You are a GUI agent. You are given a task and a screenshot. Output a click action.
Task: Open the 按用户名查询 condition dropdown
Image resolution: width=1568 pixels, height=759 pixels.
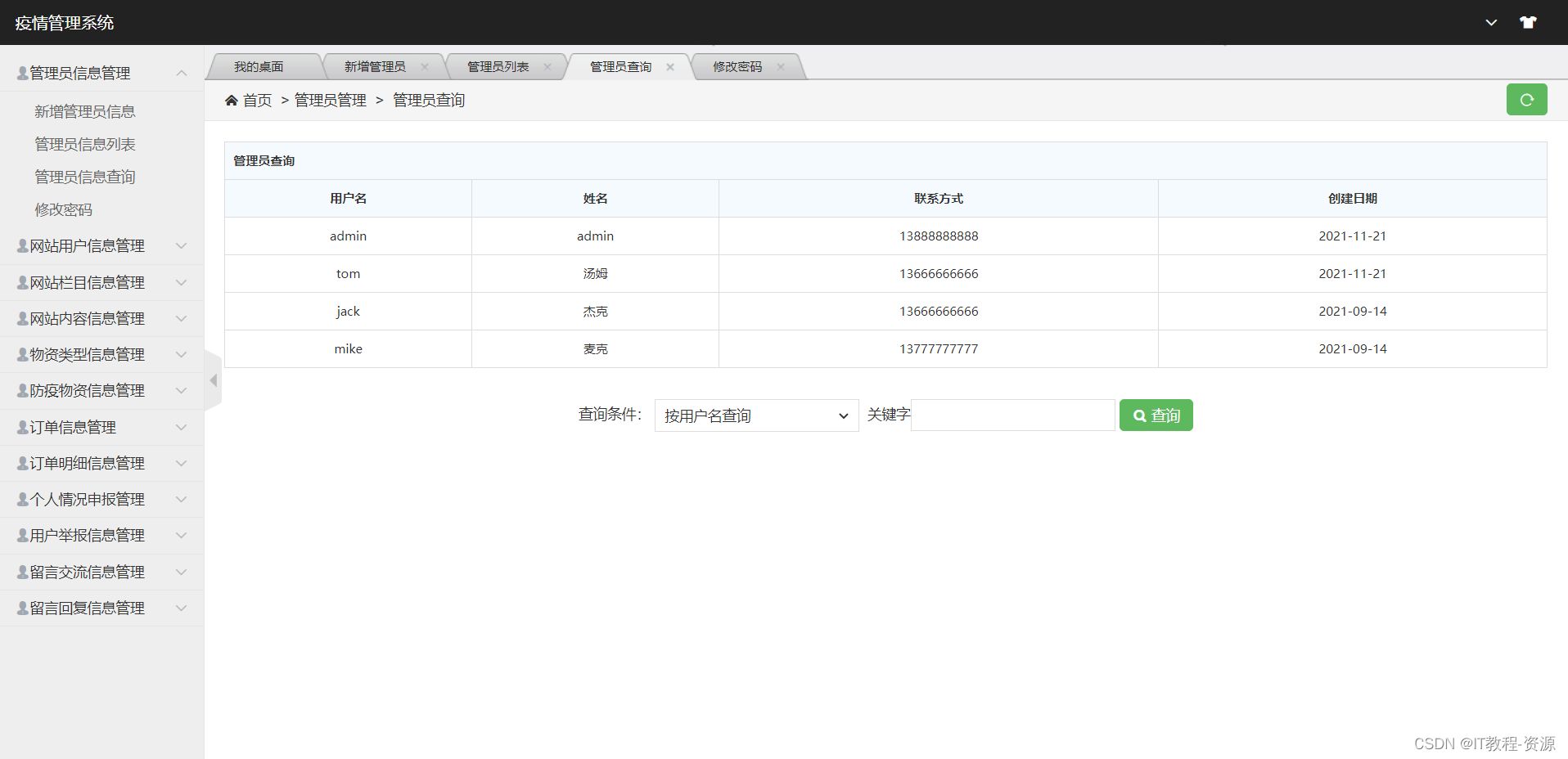pyautogui.click(x=756, y=415)
